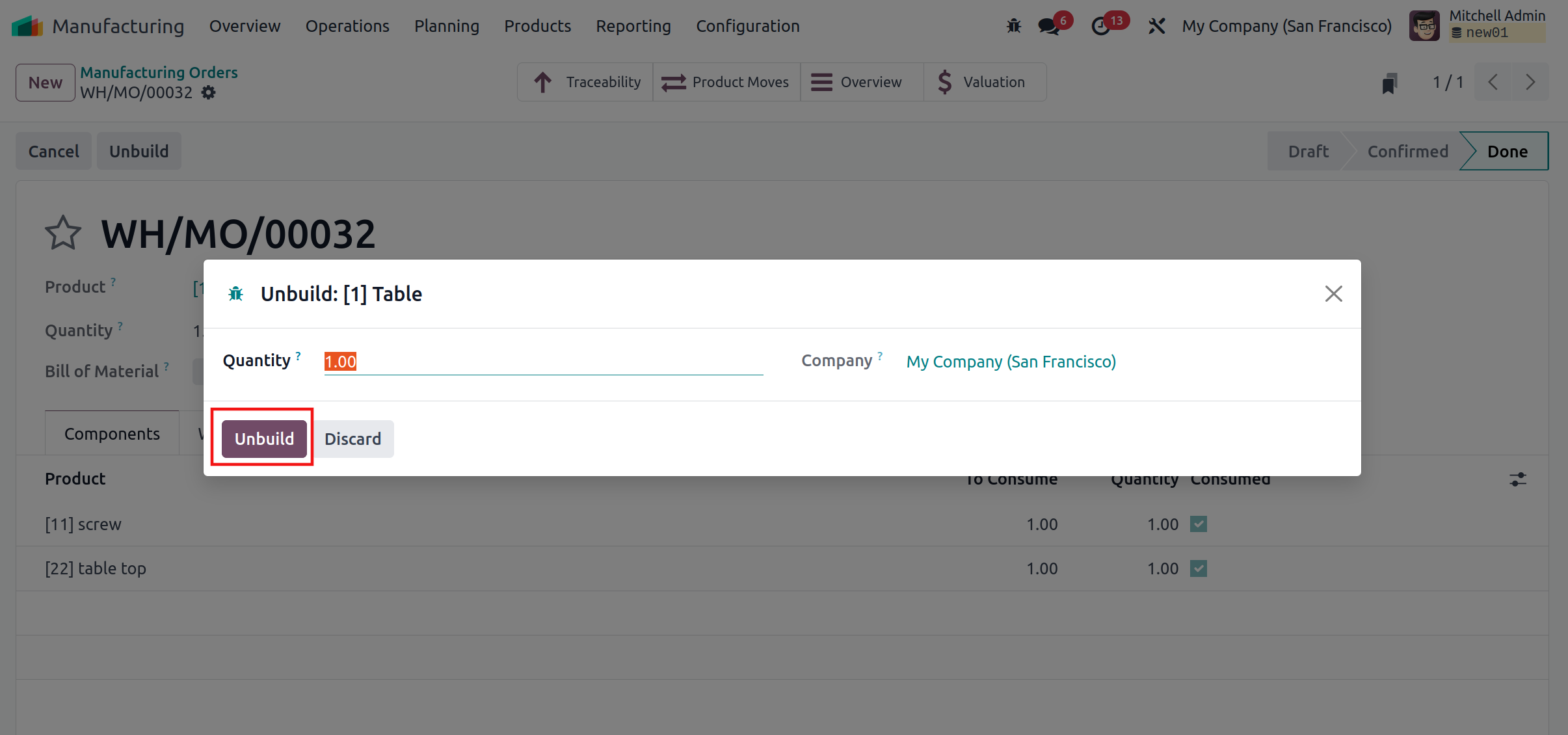Click the Quantity input field
This screenshot has width=1568, height=735.
pyautogui.click(x=543, y=362)
